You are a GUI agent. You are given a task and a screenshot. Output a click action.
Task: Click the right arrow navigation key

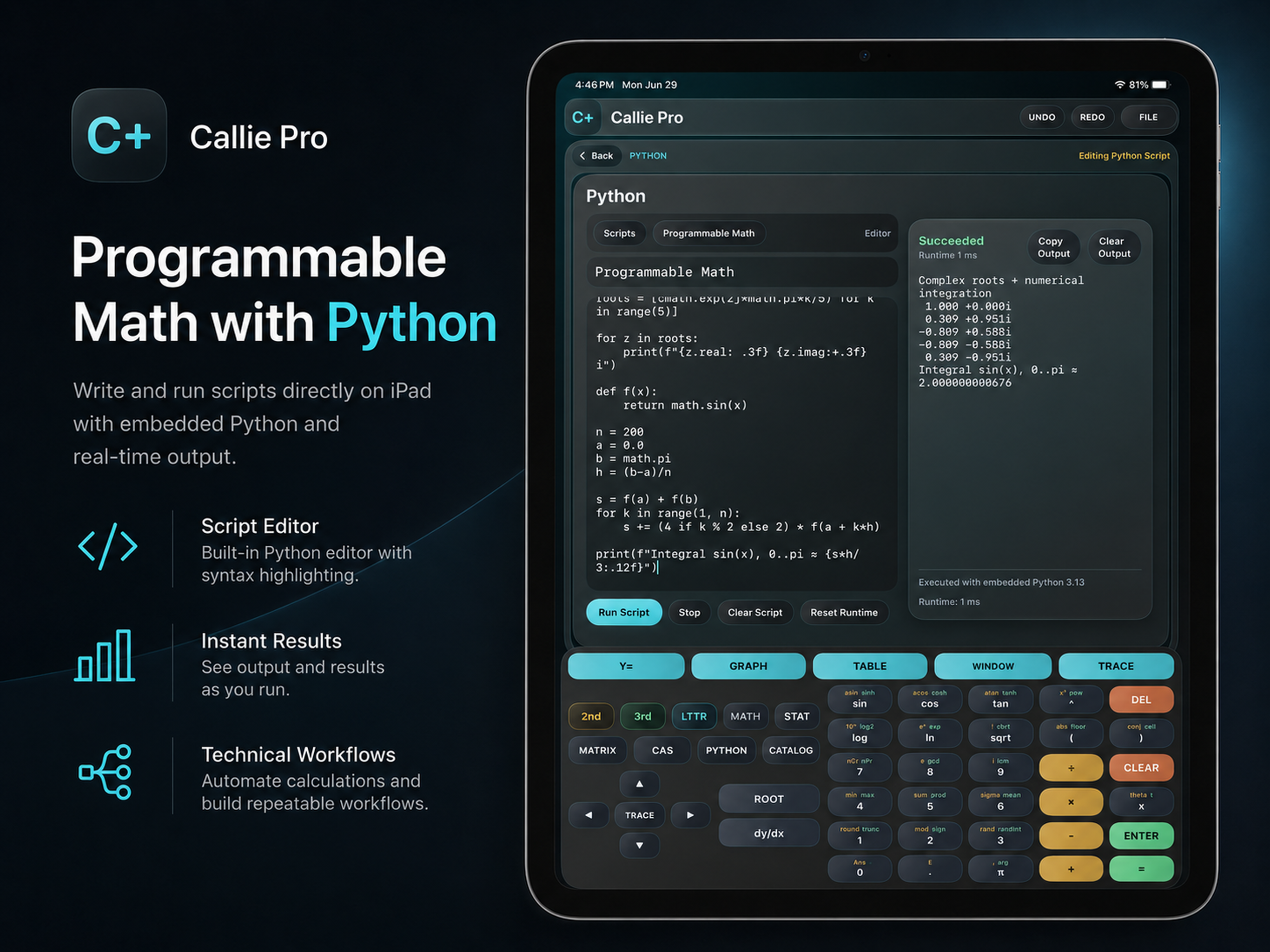[x=690, y=815]
